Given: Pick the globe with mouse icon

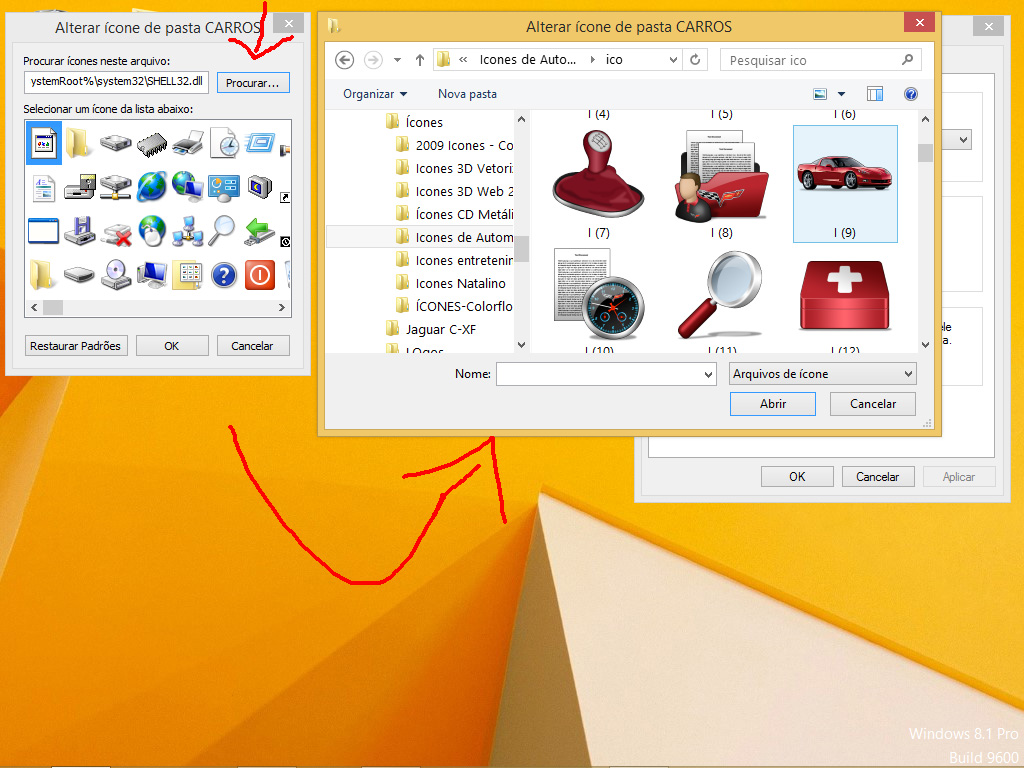Looking at the screenshot, I should tap(152, 231).
